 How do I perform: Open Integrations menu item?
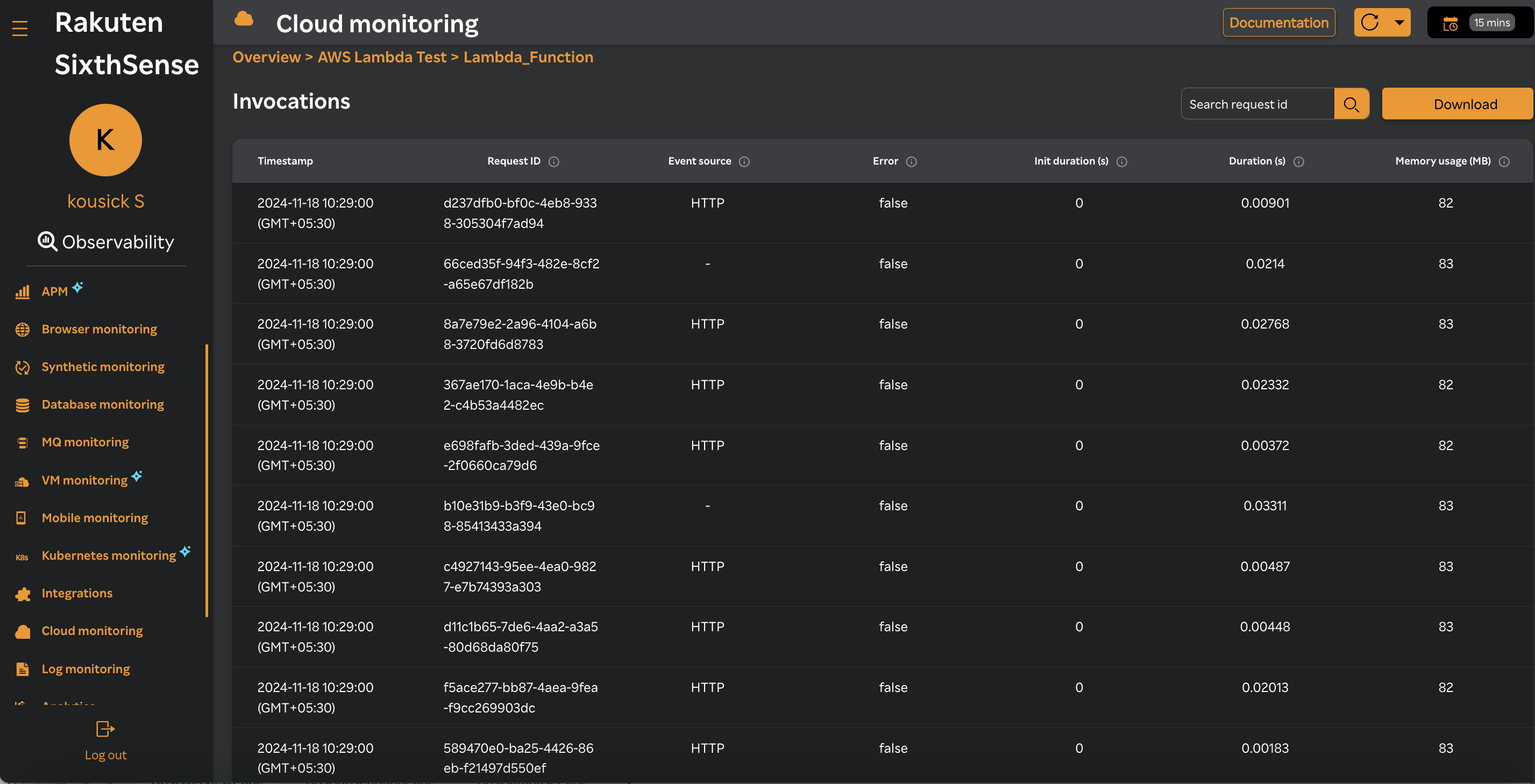coord(77,593)
